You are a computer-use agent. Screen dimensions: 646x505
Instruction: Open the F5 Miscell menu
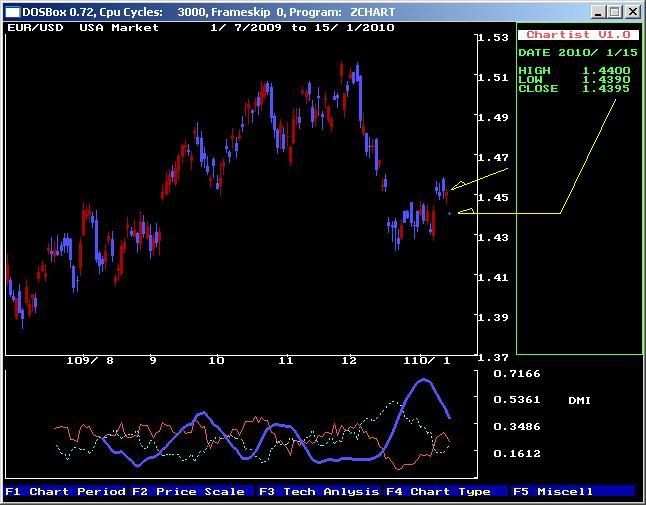(573, 491)
